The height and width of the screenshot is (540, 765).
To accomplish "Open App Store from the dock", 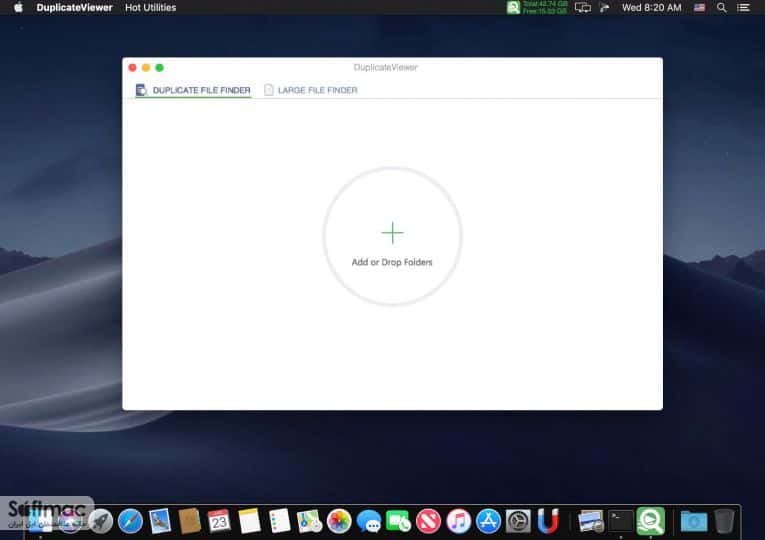I will (488, 521).
